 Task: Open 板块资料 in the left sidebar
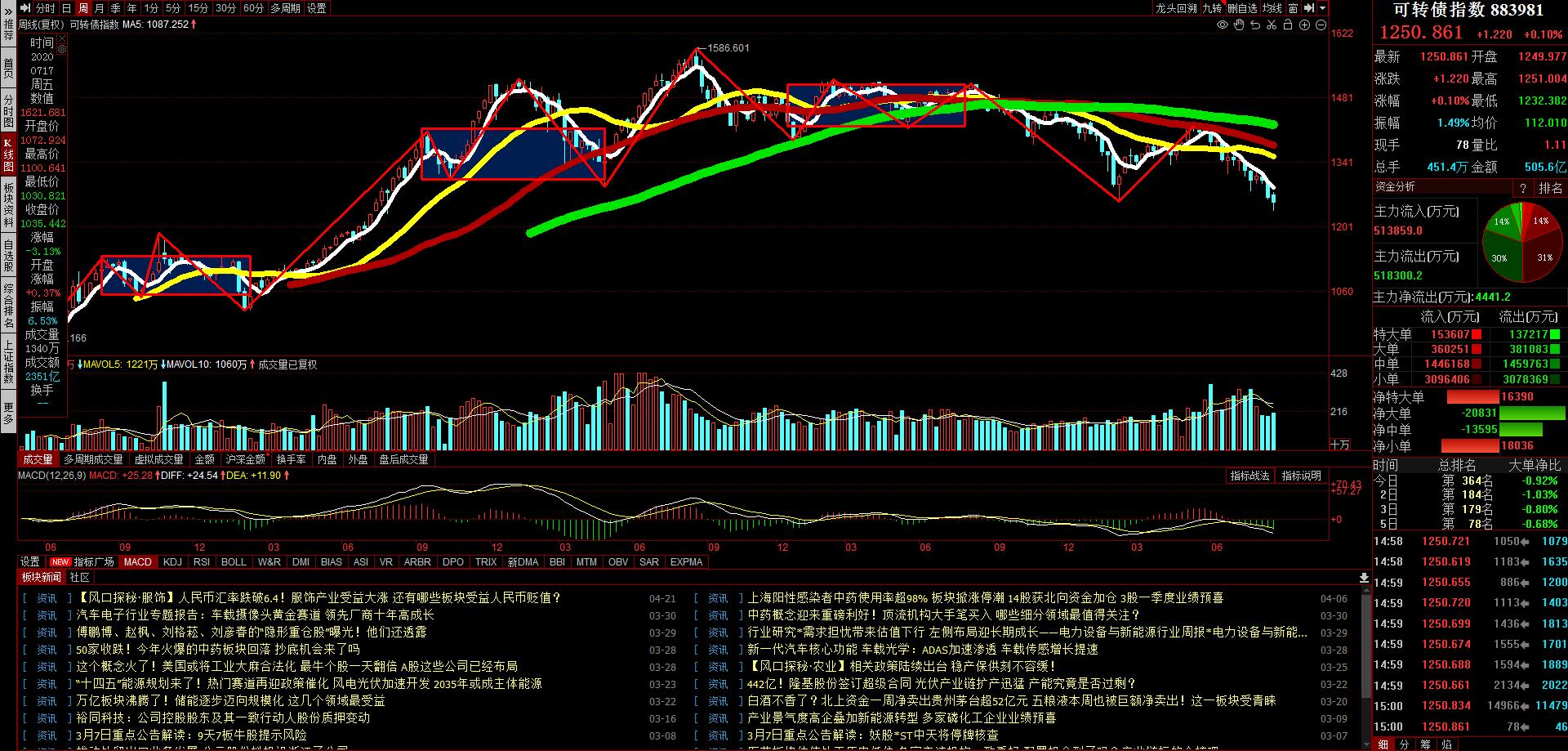tap(8, 205)
